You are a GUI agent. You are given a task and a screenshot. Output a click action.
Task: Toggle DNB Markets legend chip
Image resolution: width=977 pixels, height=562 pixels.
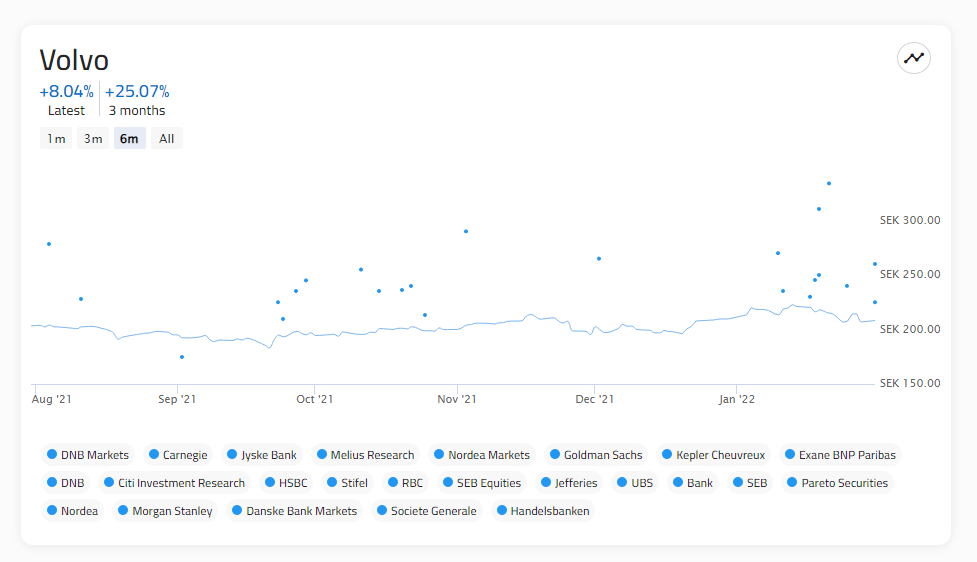click(88, 455)
